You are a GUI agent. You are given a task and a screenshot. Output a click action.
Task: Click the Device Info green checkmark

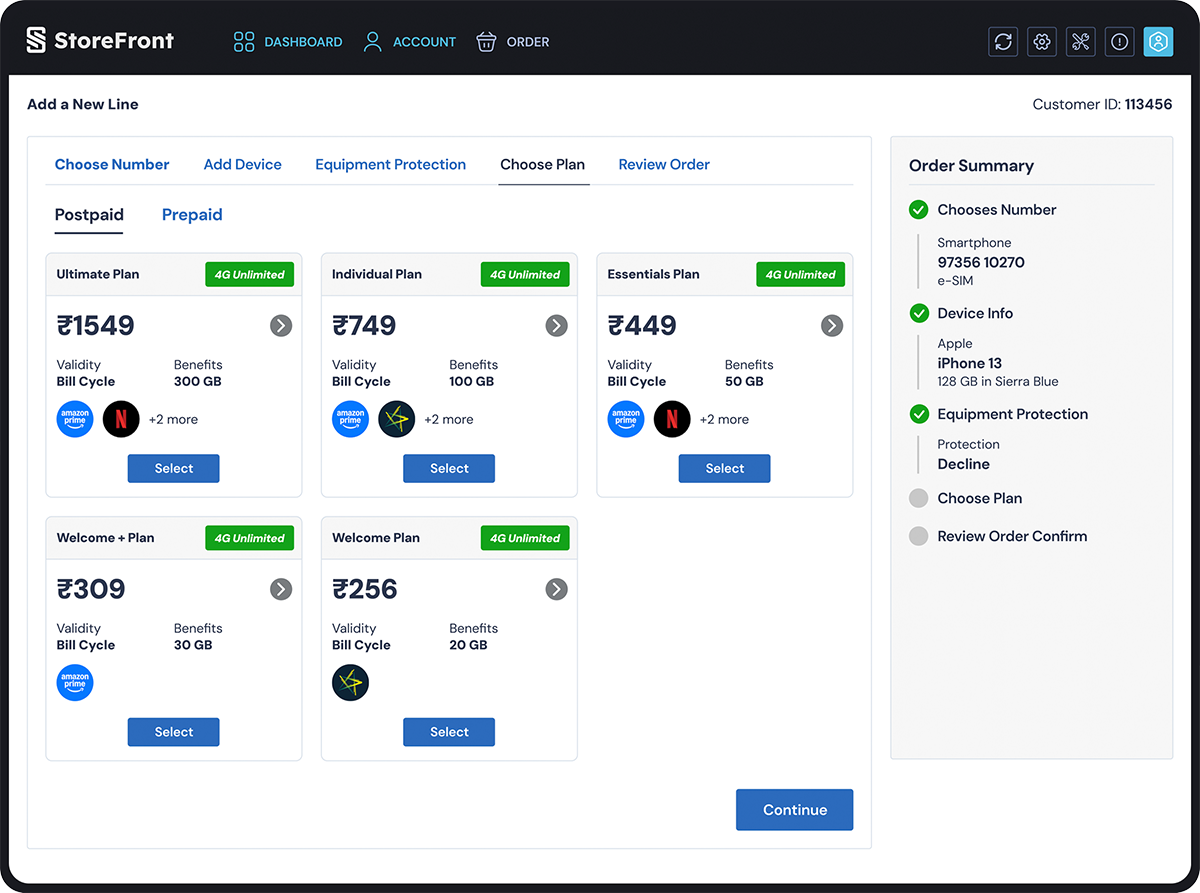coord(918,314)
